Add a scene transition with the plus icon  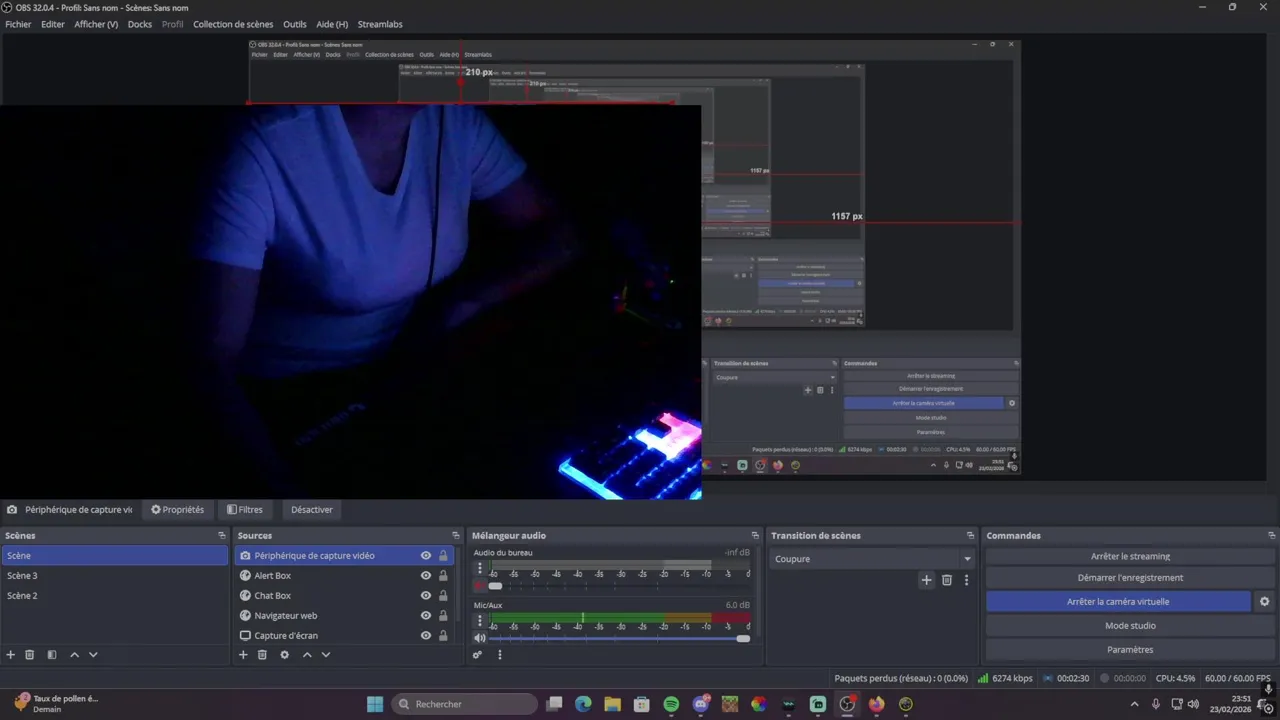click(x=926, y=580)
